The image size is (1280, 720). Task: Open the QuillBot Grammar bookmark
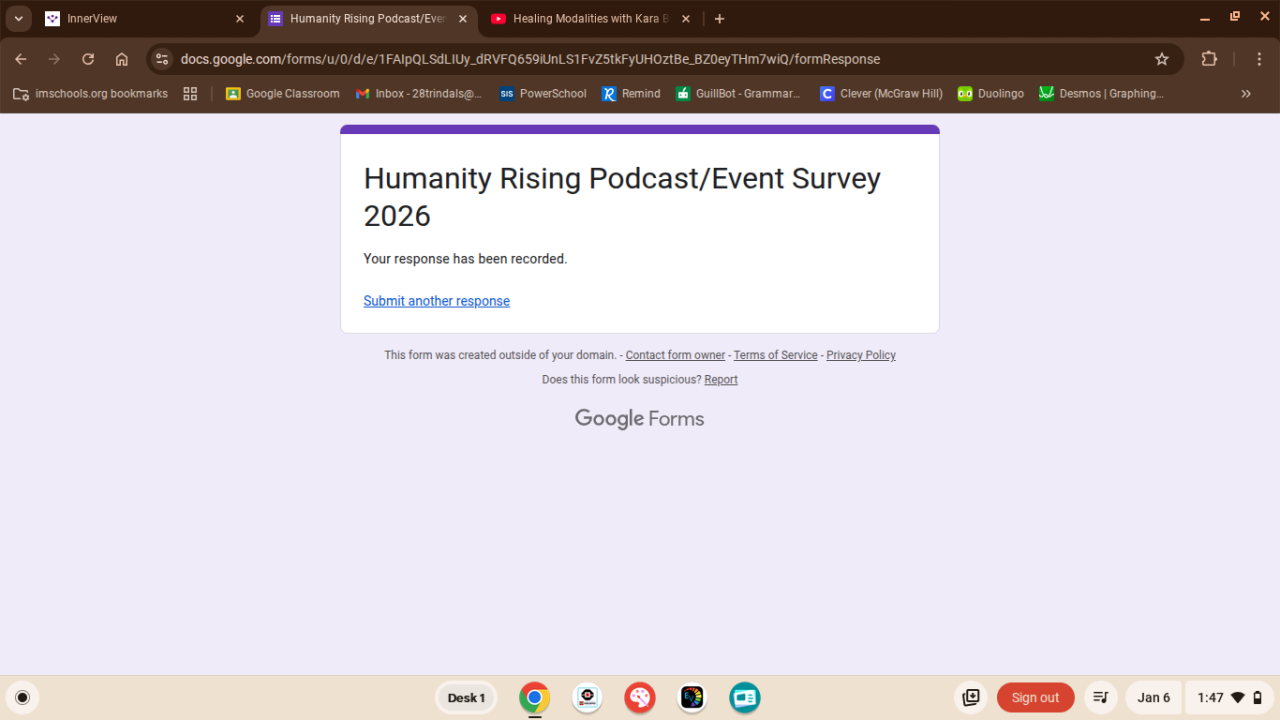738,94
